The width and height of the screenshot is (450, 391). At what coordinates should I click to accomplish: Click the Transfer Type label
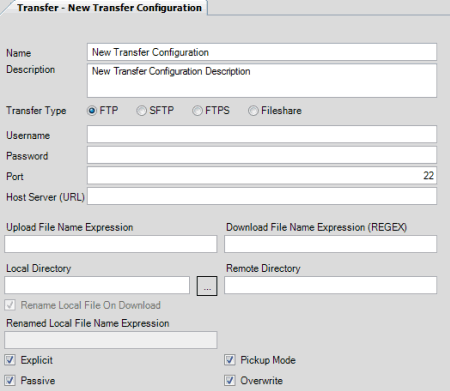[x=36, y=111]
